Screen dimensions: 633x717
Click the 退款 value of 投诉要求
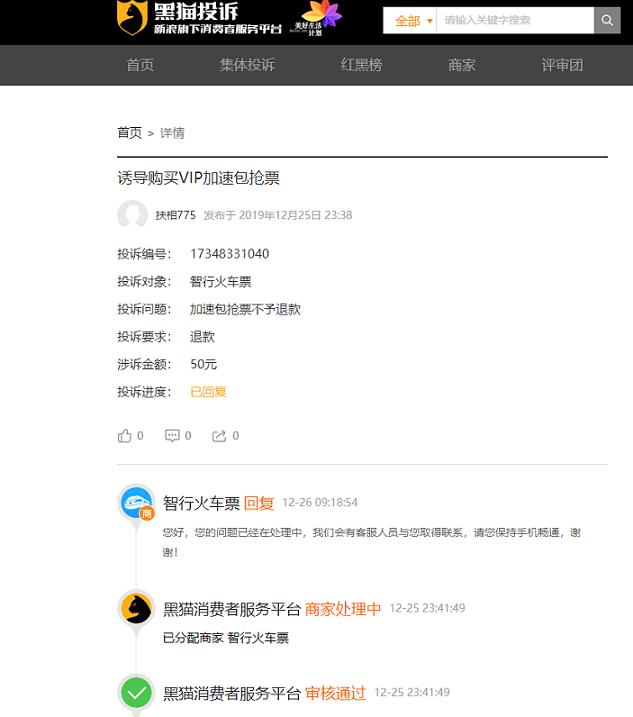pos(203,337)
